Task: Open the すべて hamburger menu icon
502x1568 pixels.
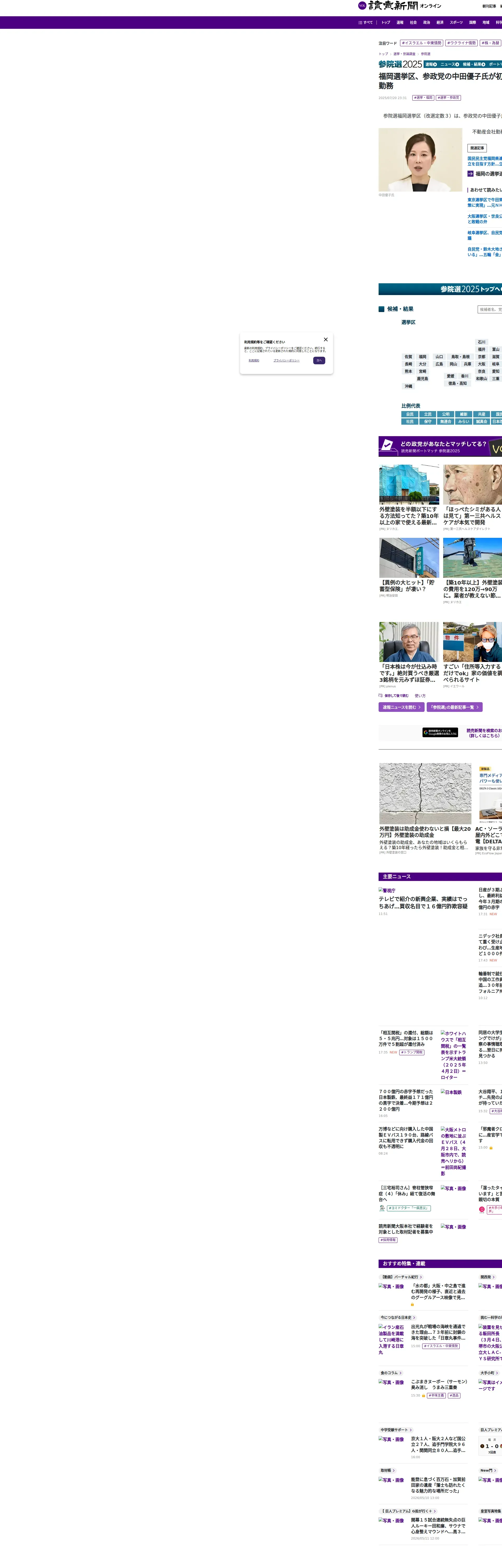Action: [360, 22]
